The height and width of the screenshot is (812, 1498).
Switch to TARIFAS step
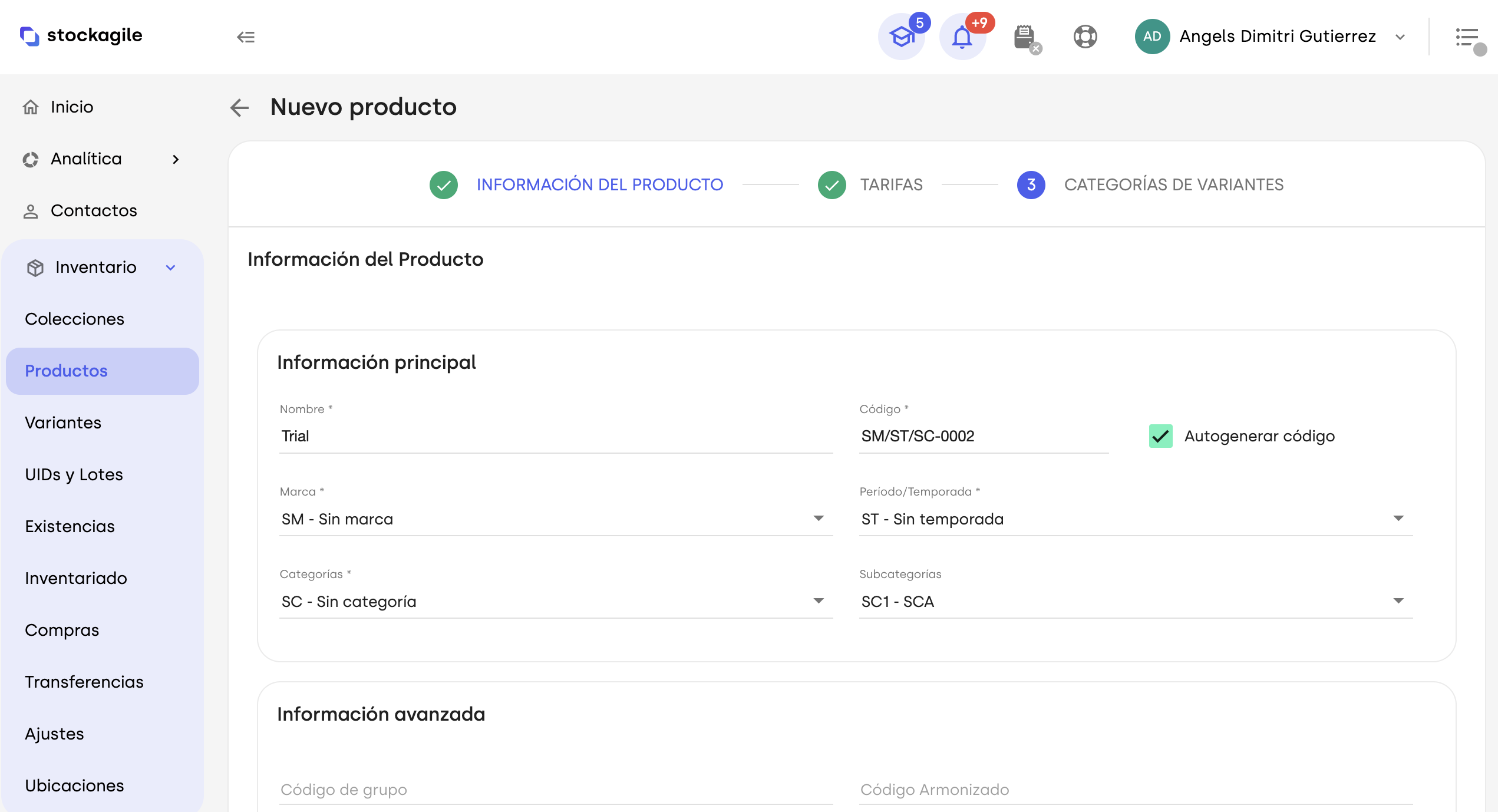[x=892, y=185]
